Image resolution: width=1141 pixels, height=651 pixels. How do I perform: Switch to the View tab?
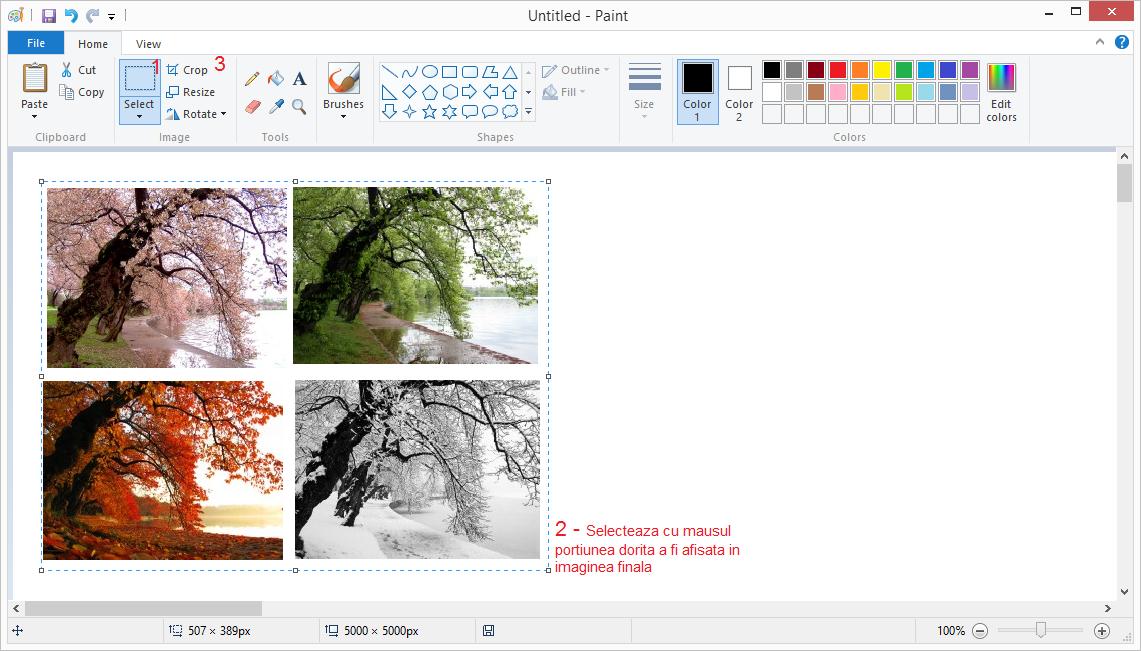pyautogui.click(x=148, y=44)
